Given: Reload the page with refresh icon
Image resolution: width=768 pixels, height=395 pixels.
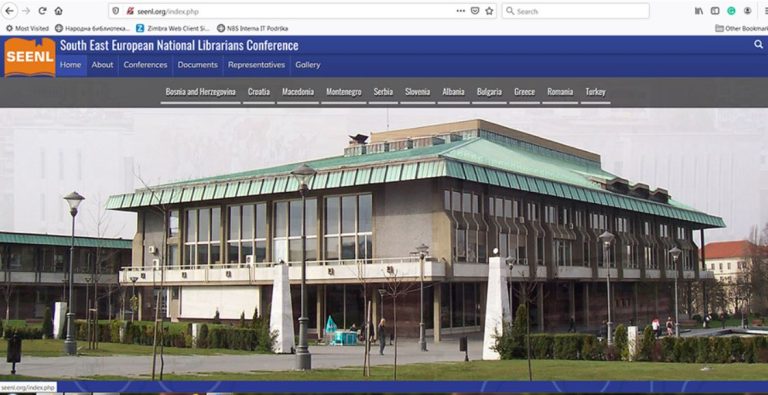Looking at the screenshot, I should pos(42,11).
